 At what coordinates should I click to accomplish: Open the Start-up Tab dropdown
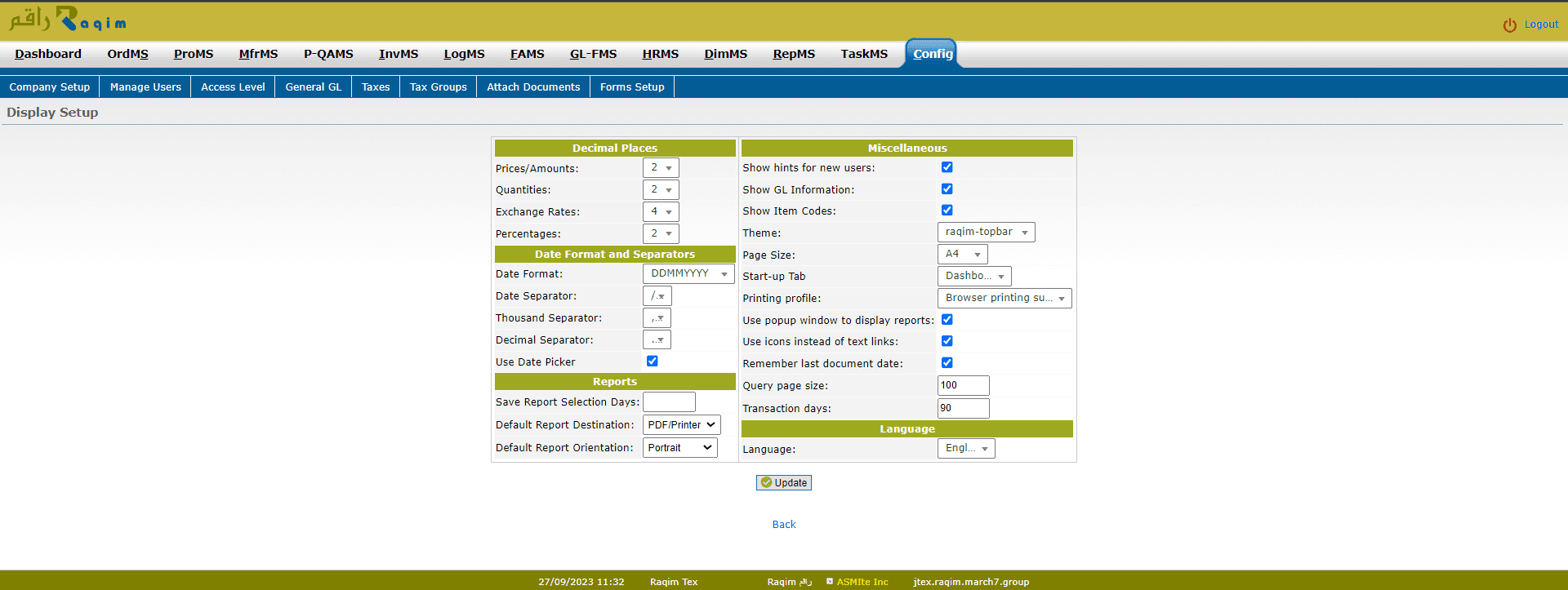974,277
